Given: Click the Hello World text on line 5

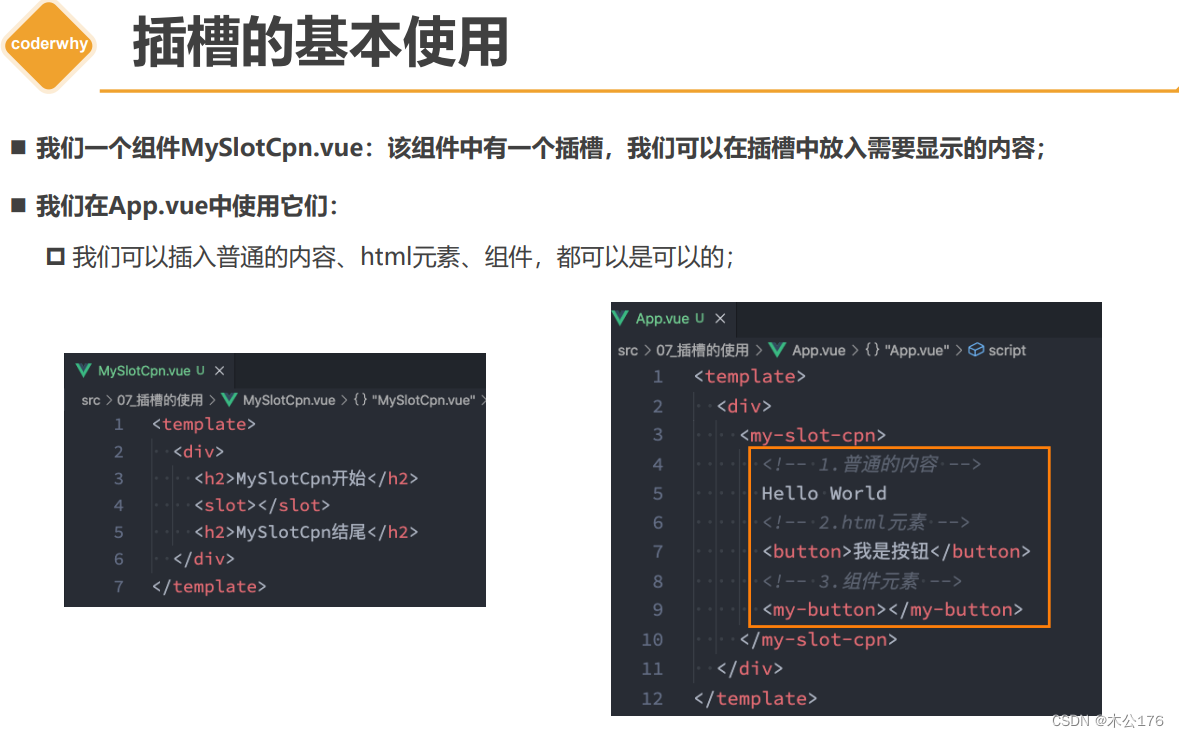Looking at the screenshot, I should point(822,493).
